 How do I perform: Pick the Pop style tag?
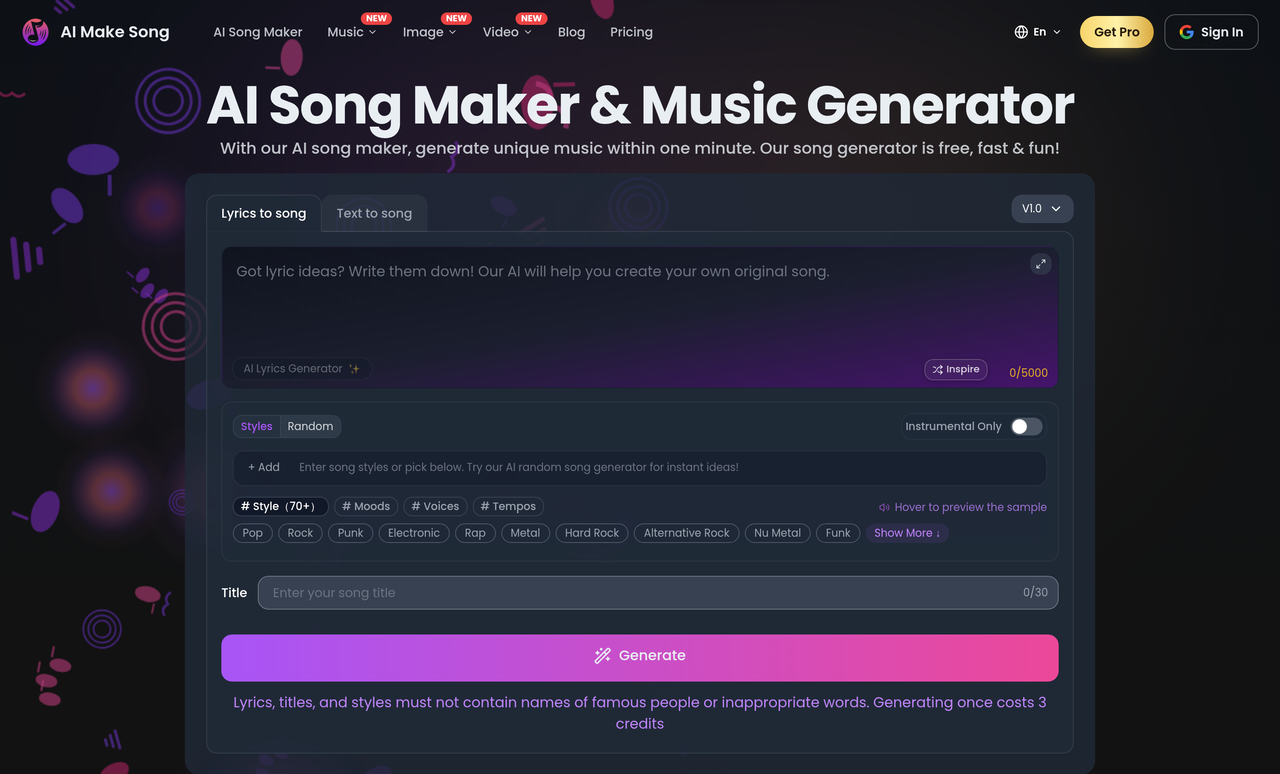253,533
